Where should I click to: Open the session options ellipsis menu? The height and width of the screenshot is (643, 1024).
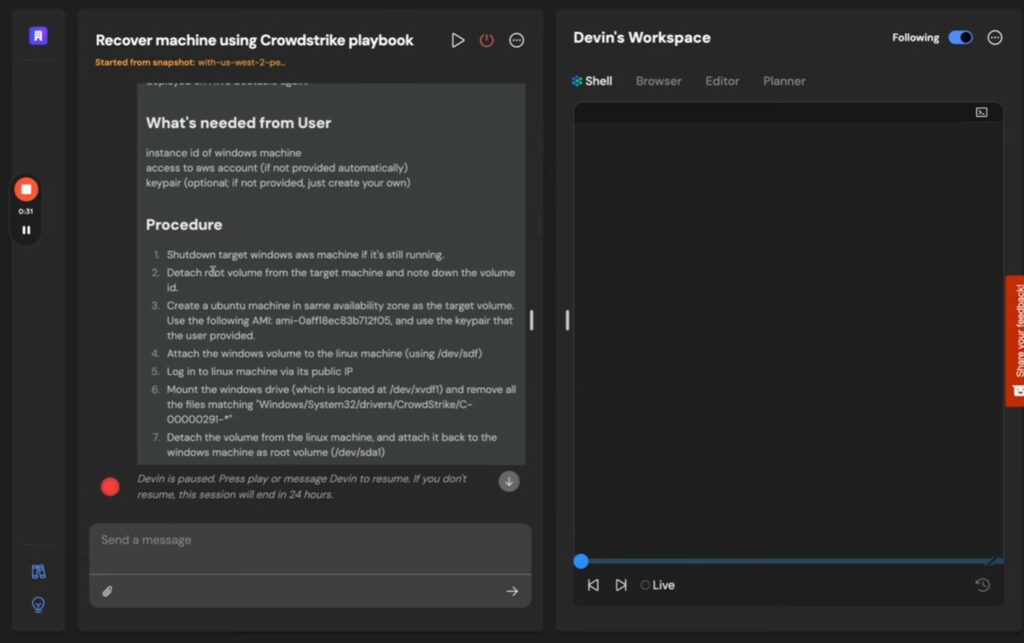(517, 40)
